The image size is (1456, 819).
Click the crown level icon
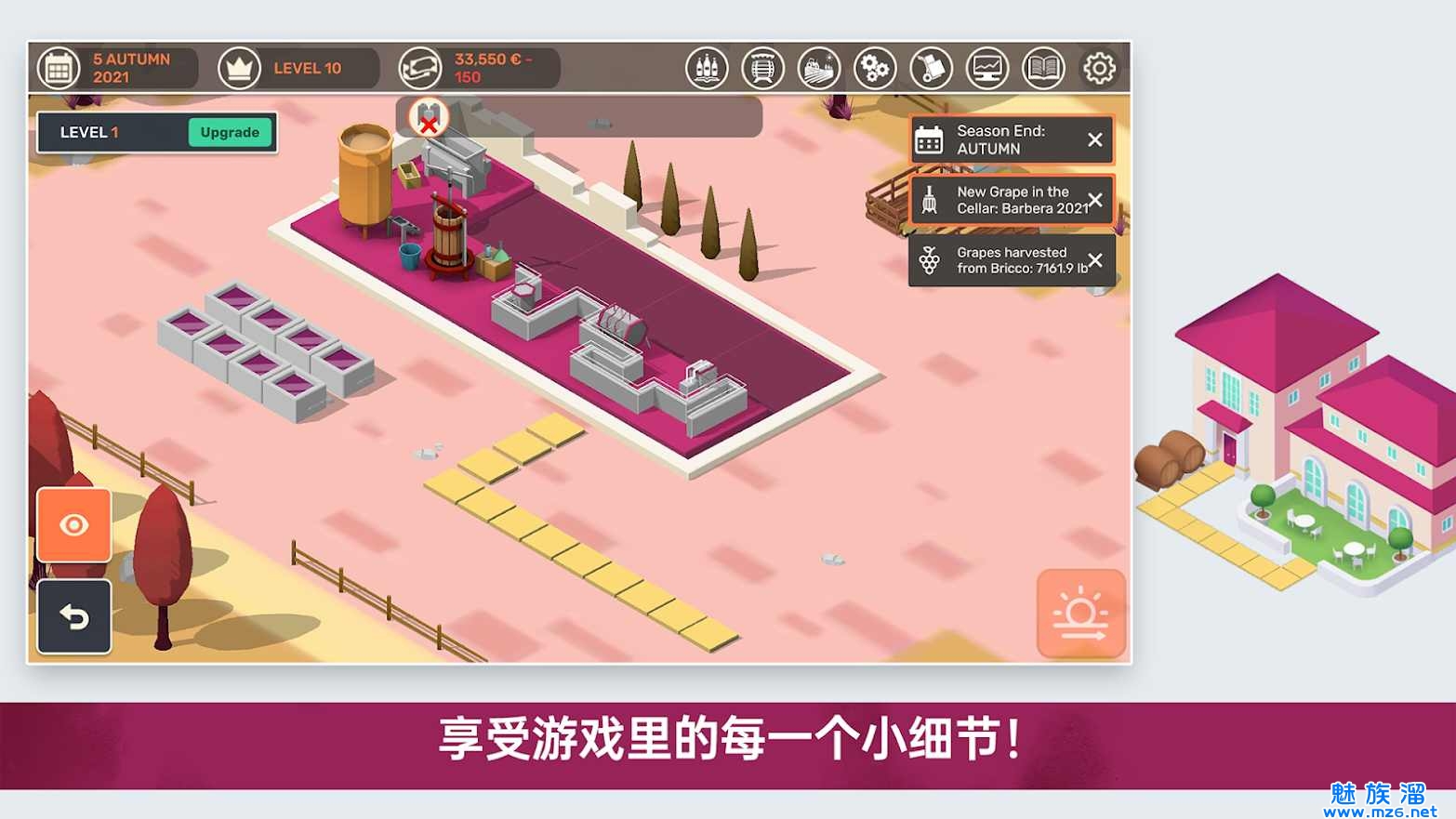[x=239, y=68]
